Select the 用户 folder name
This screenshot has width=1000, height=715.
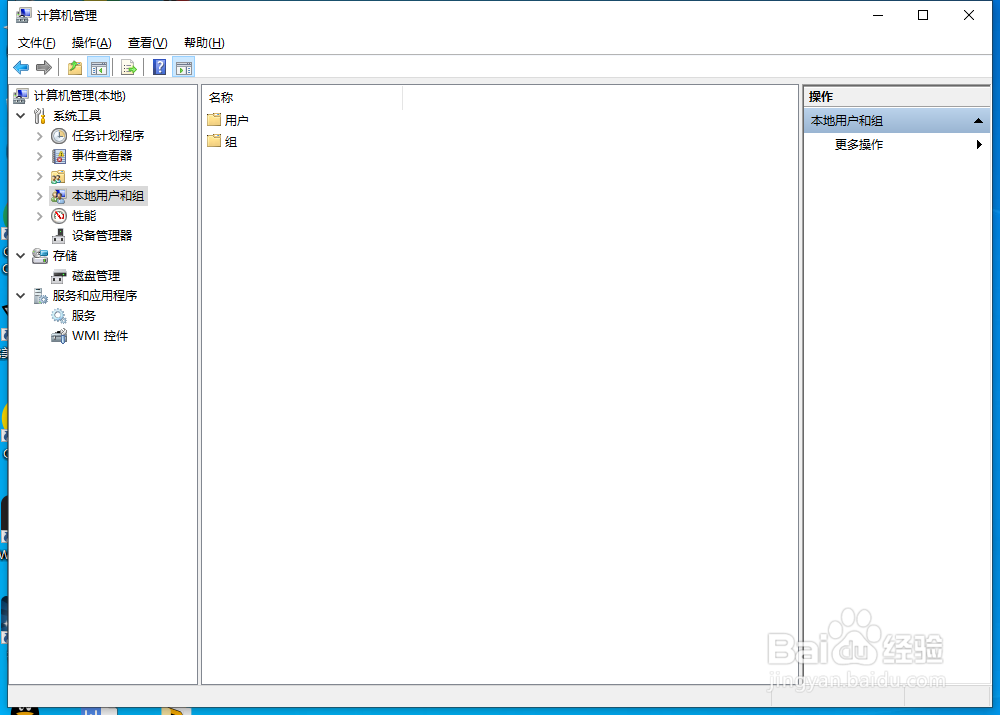coord(237,120)
